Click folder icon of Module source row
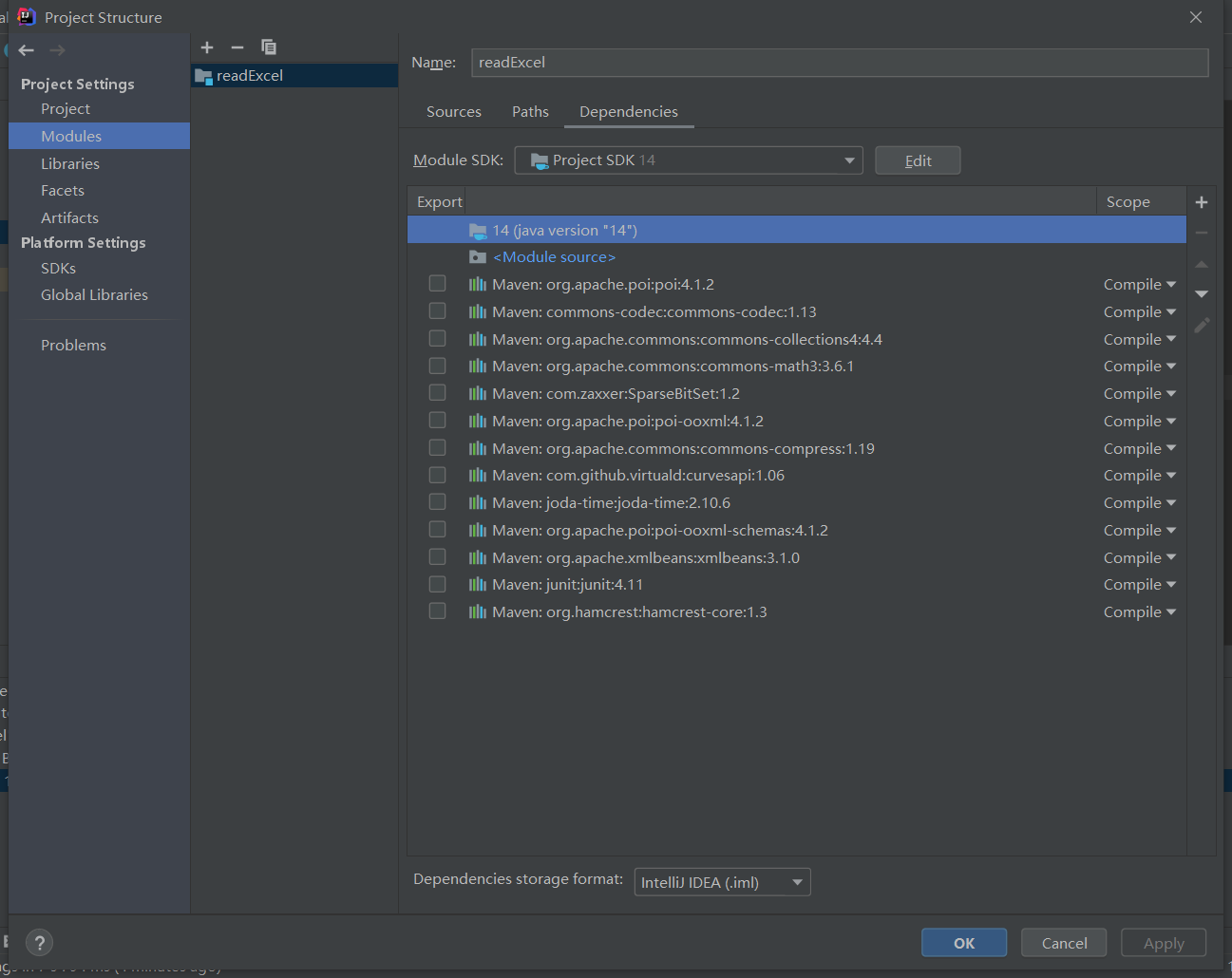The image size is (1232, 978). tap(478, 257)
